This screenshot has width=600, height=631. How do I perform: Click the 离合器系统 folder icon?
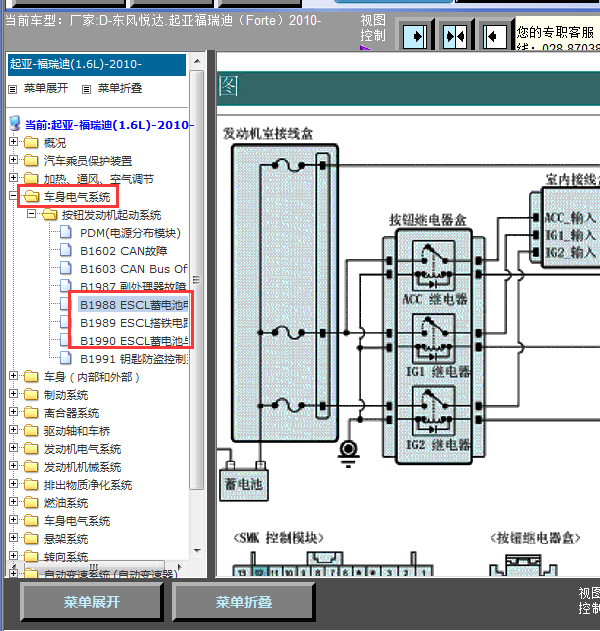point(31,412)
